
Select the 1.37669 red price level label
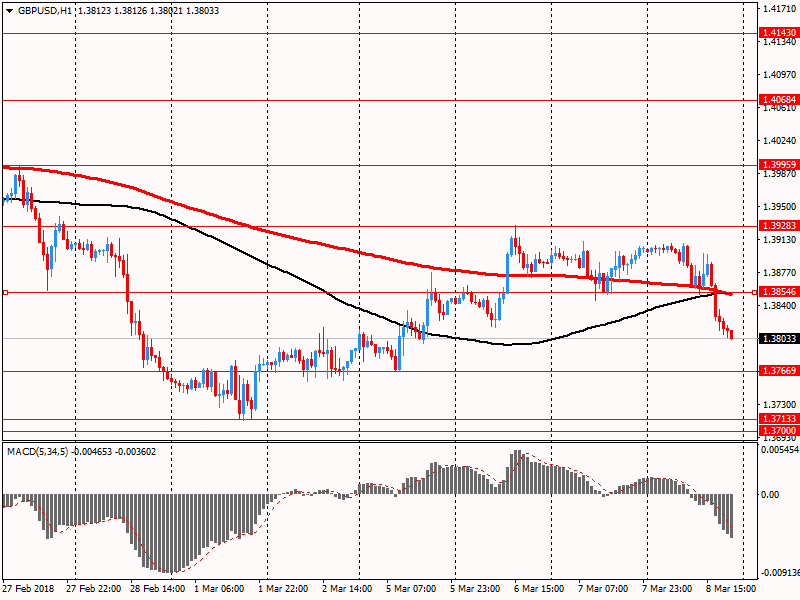(779, 371)
